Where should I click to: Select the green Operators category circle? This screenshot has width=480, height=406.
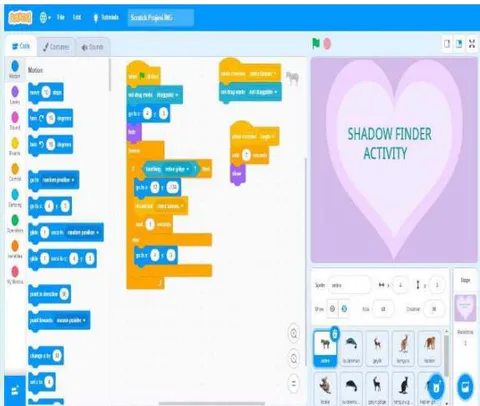tap(15, 220)
